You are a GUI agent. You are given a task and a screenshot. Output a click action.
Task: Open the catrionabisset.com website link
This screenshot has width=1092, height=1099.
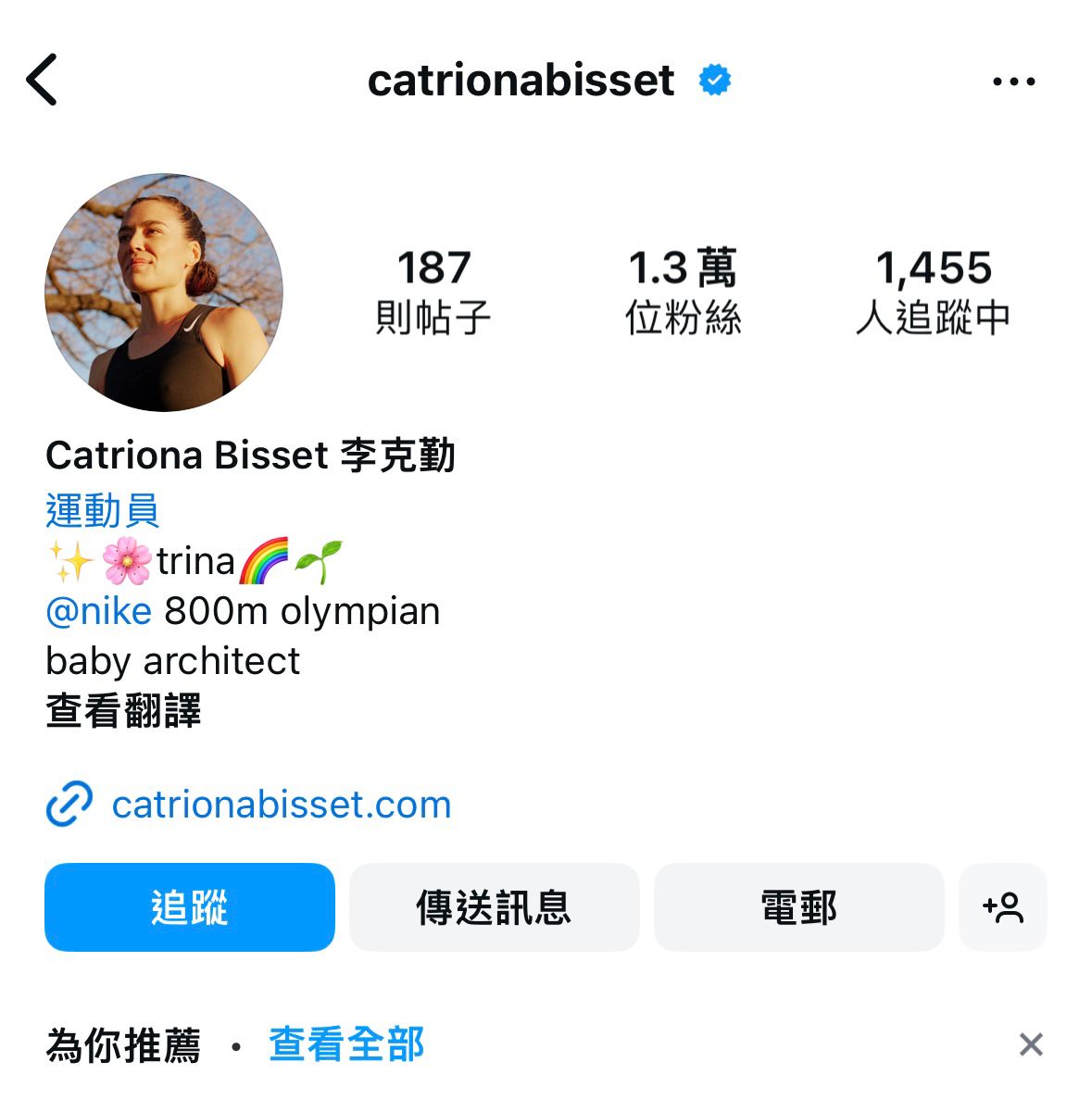(282, 804)
